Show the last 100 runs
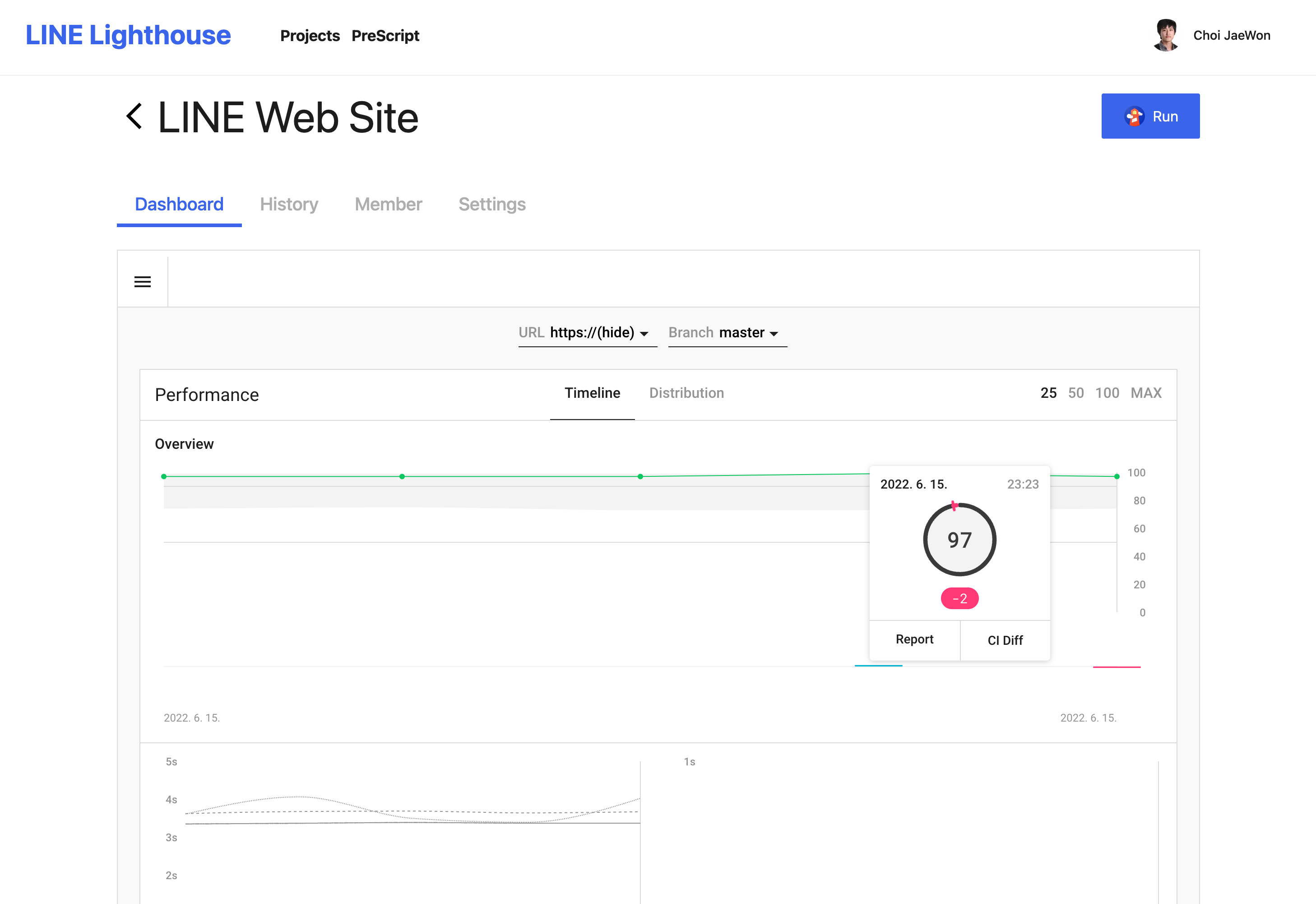1316x904 pixels. (x=1107, y=393)
